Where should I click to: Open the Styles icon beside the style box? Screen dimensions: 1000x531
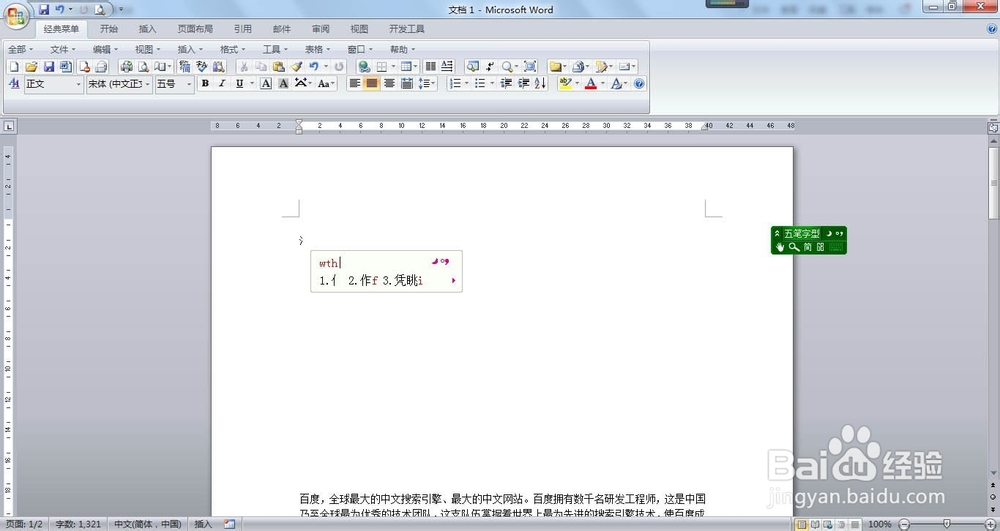click(14, 84)
